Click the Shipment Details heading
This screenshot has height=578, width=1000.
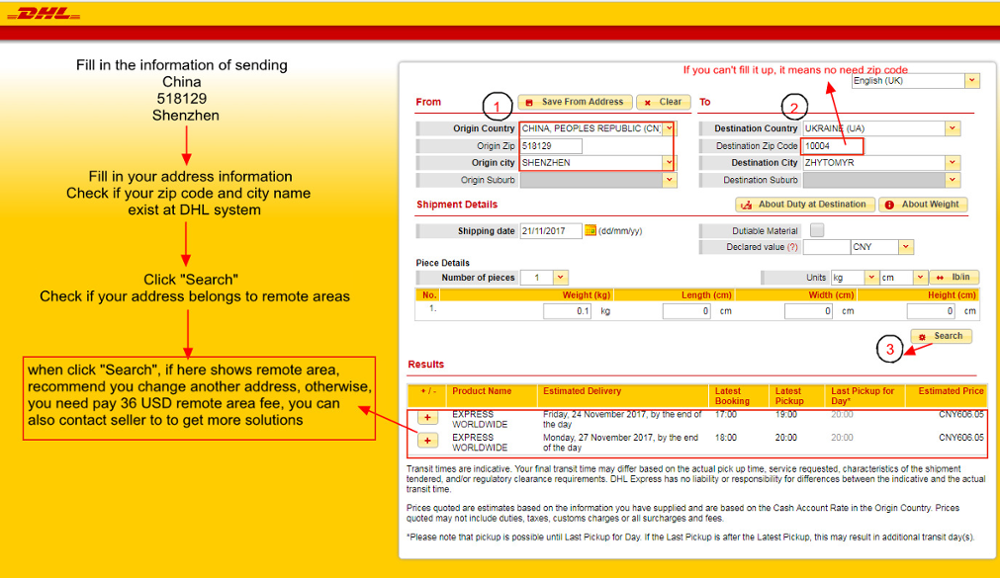[x=457, y=204]
